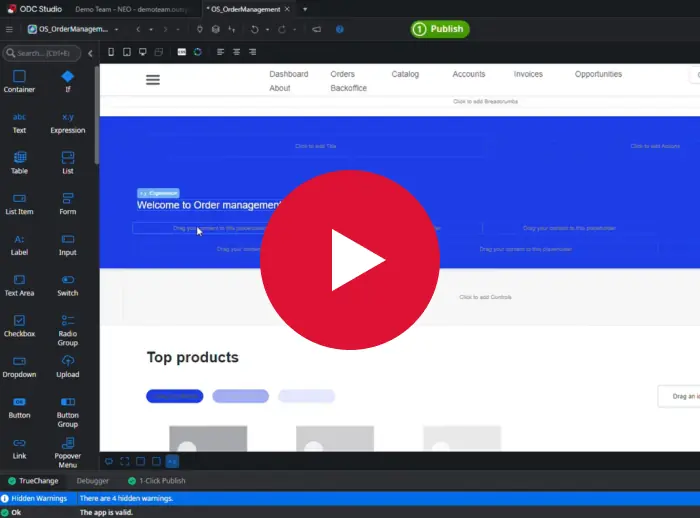Select the Expression widget

pos(67,122)
